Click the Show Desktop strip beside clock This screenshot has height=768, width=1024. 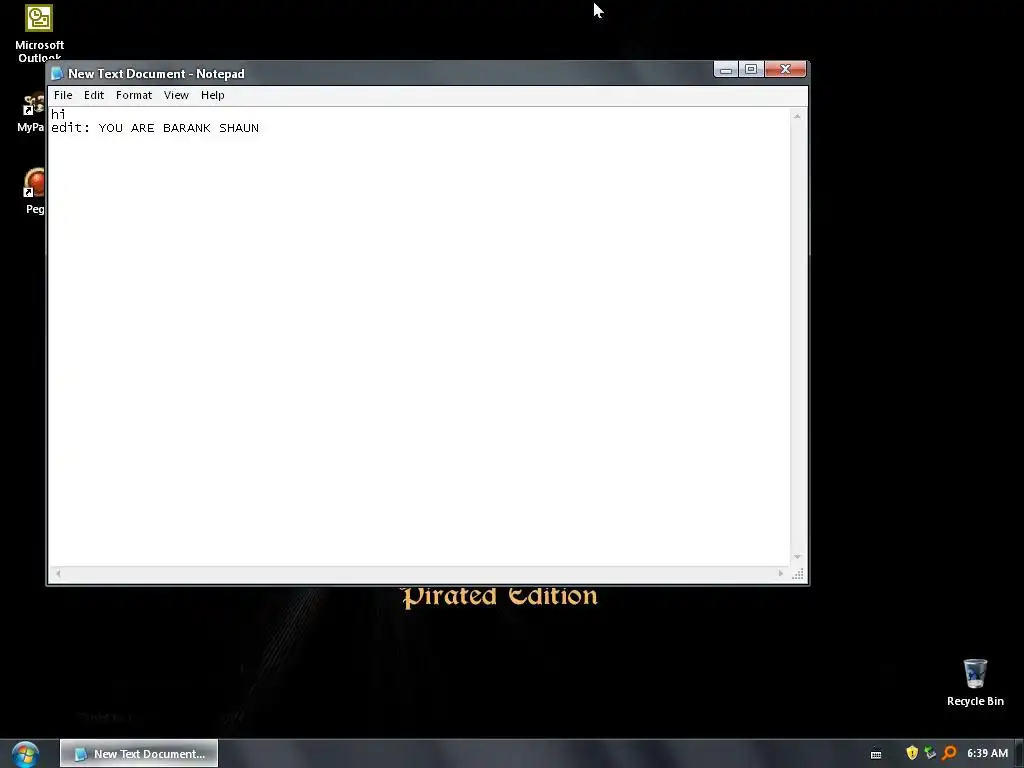(x=1019, y=754)
